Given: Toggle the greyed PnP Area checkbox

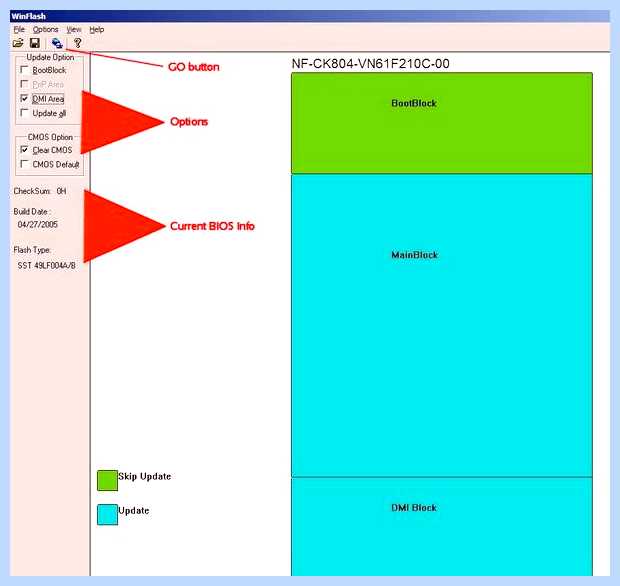Looking at the screenshot, I should 25,84.
